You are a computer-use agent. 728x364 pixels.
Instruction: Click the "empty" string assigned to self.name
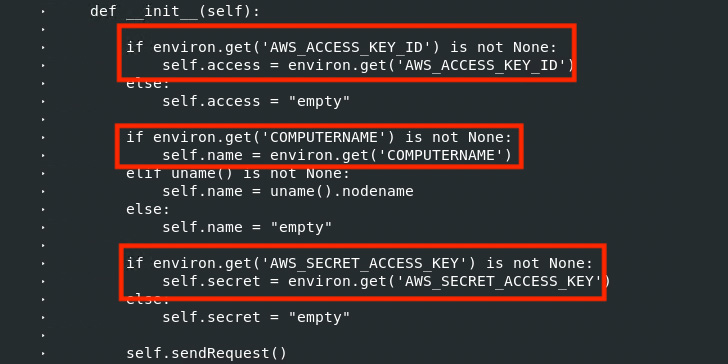[301, 228]
